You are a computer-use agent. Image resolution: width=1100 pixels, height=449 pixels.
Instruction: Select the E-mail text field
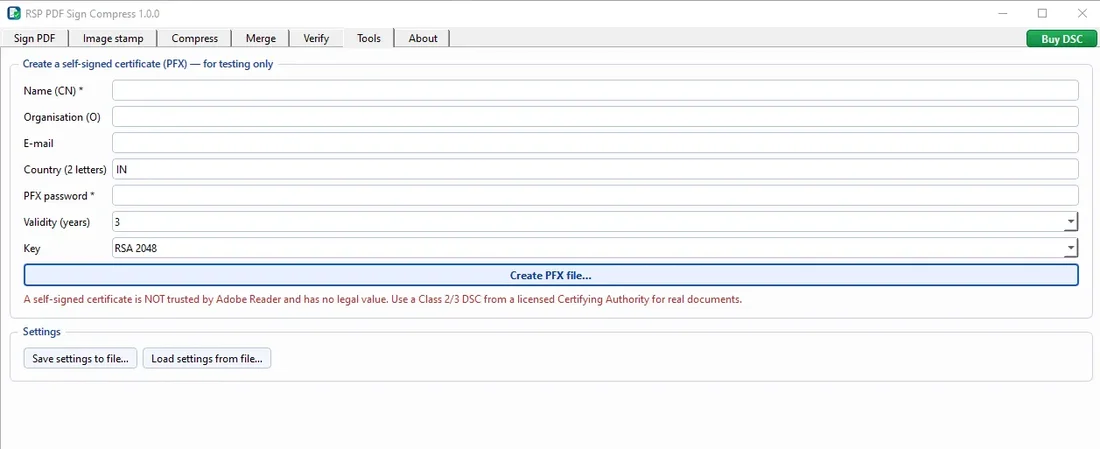coord(595,142)
